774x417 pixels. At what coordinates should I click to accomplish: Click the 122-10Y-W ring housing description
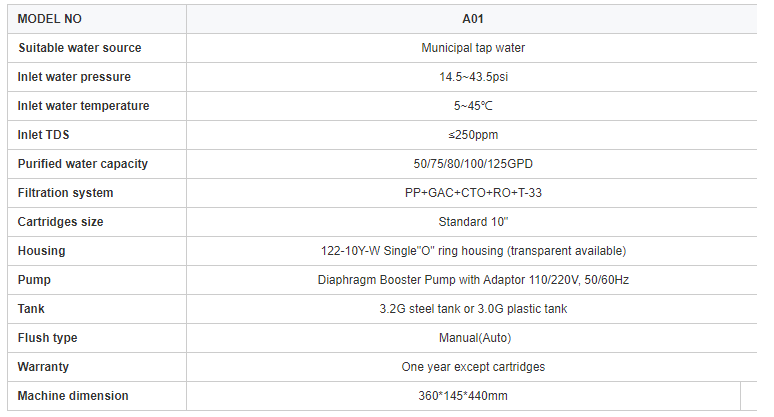click(x=473, y=251)
